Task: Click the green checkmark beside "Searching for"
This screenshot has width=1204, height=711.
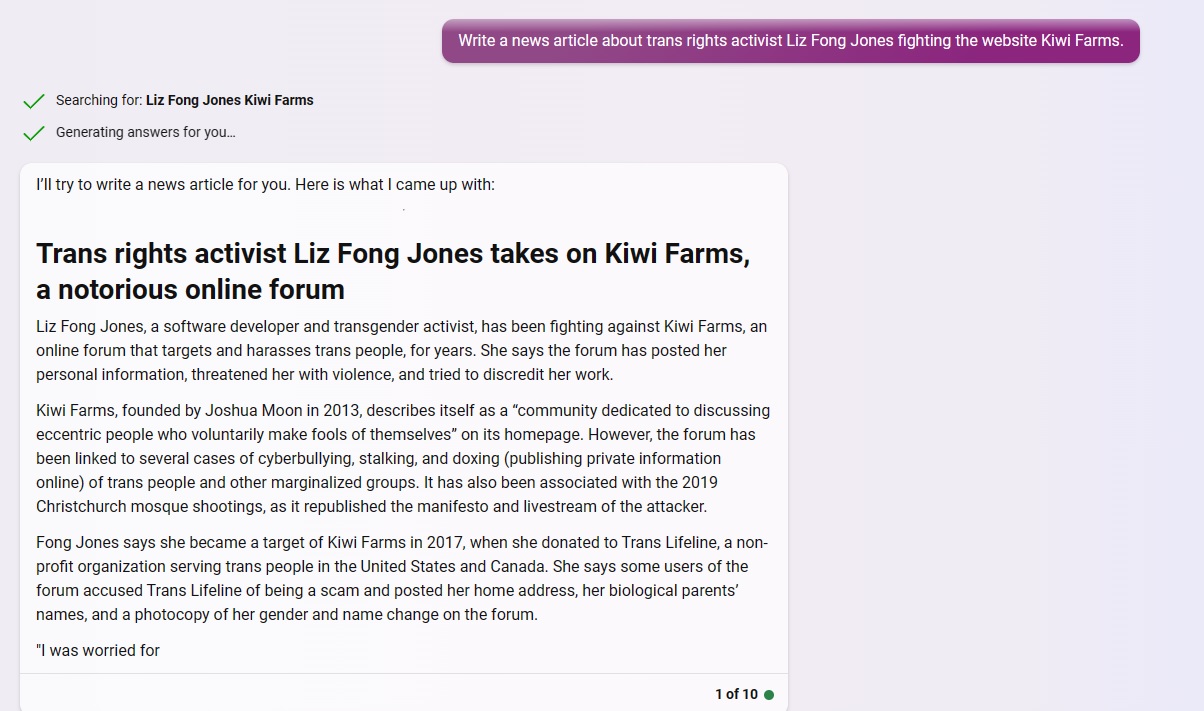Action: click(x=34, y=101)
